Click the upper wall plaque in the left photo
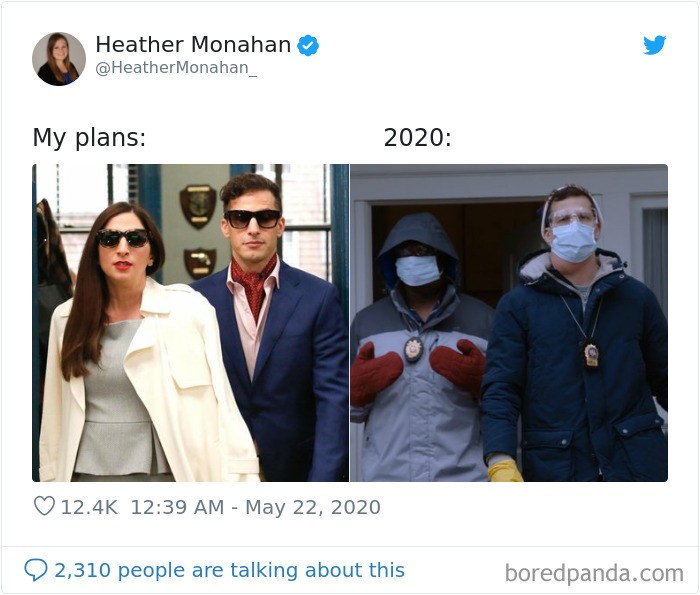This screenshot has width=700, height=595. click(197, 205)
